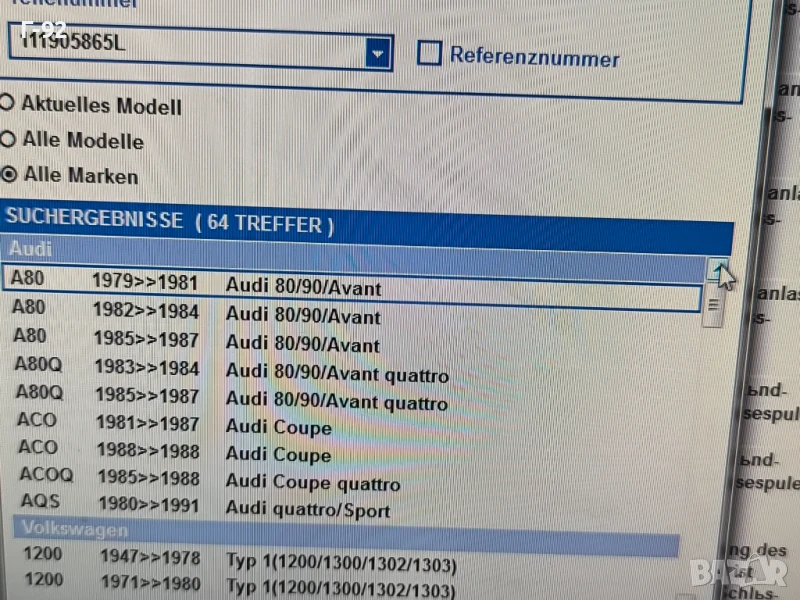Select A80 1982>>1984 Audi 80/90/Avant row

[300, 314]
